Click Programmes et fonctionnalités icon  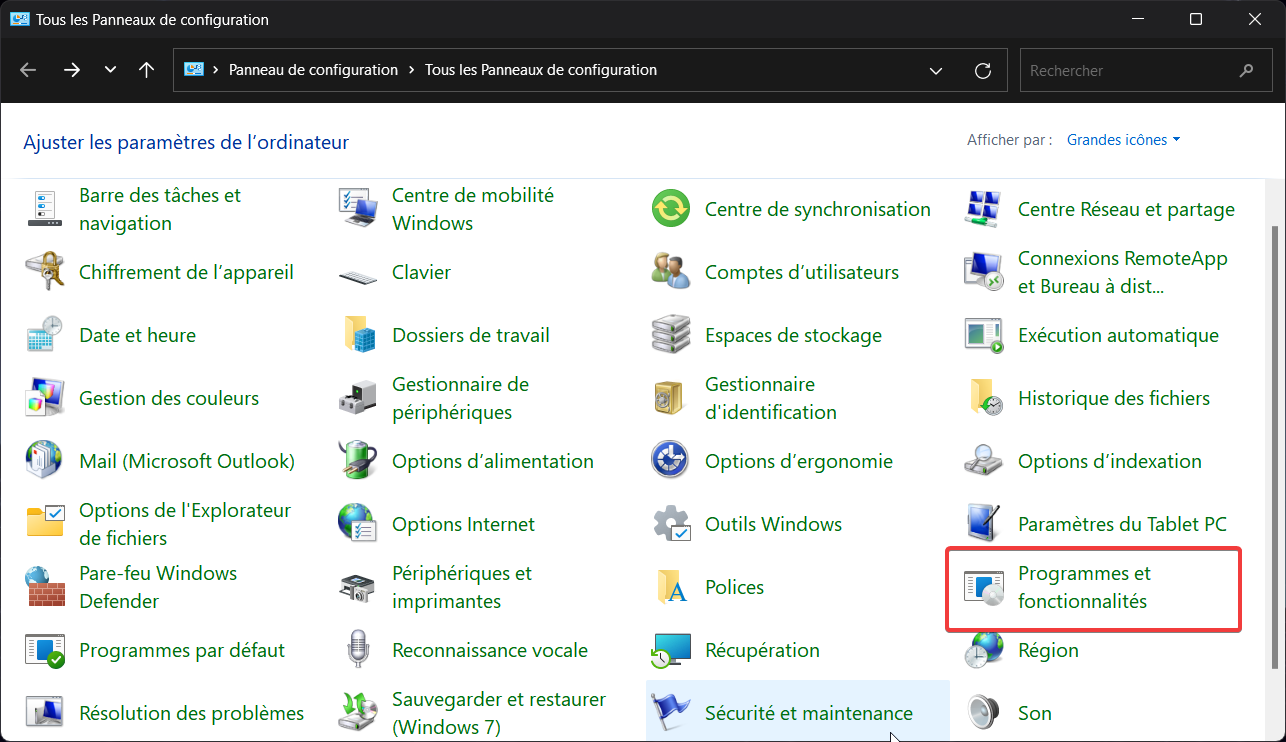[983, 587]
